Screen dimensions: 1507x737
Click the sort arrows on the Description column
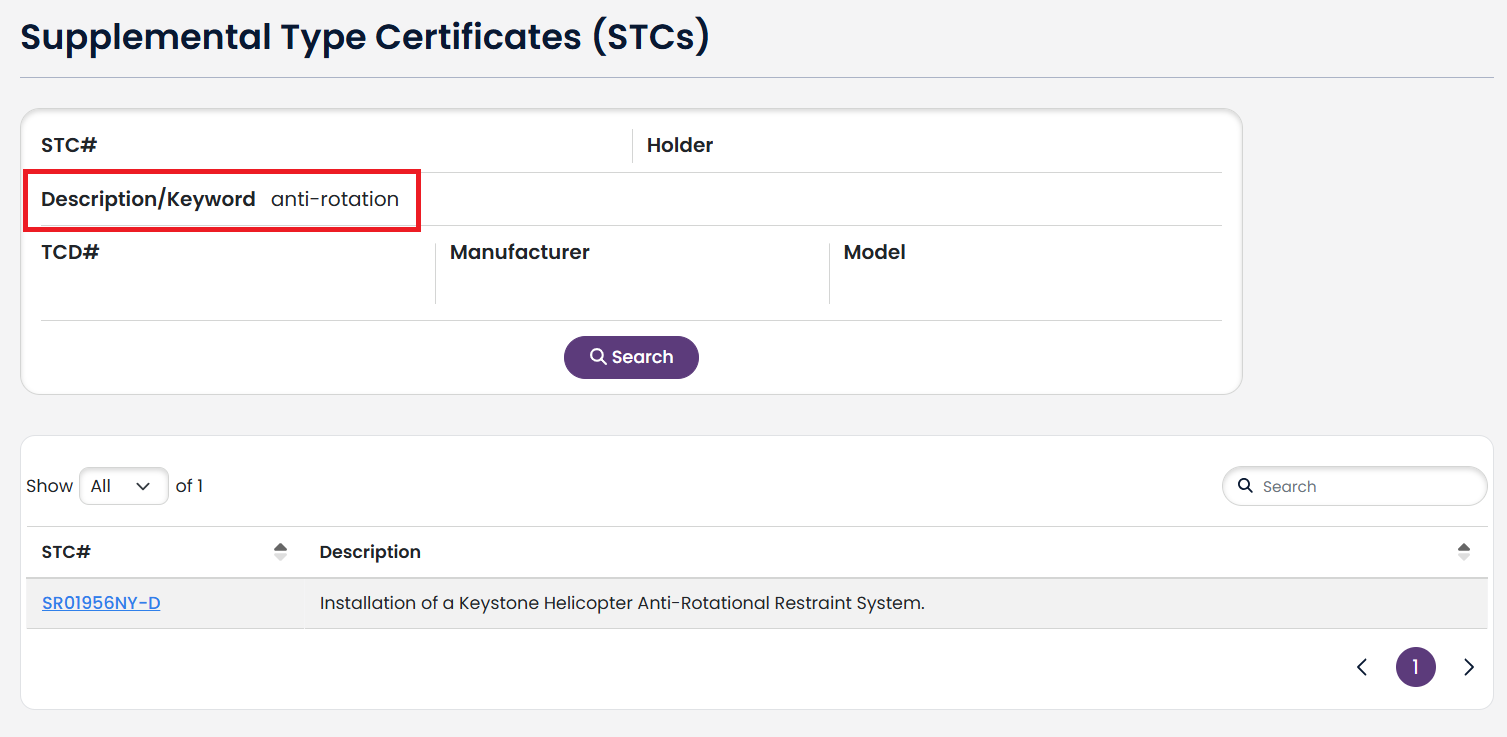point(1463,551)
